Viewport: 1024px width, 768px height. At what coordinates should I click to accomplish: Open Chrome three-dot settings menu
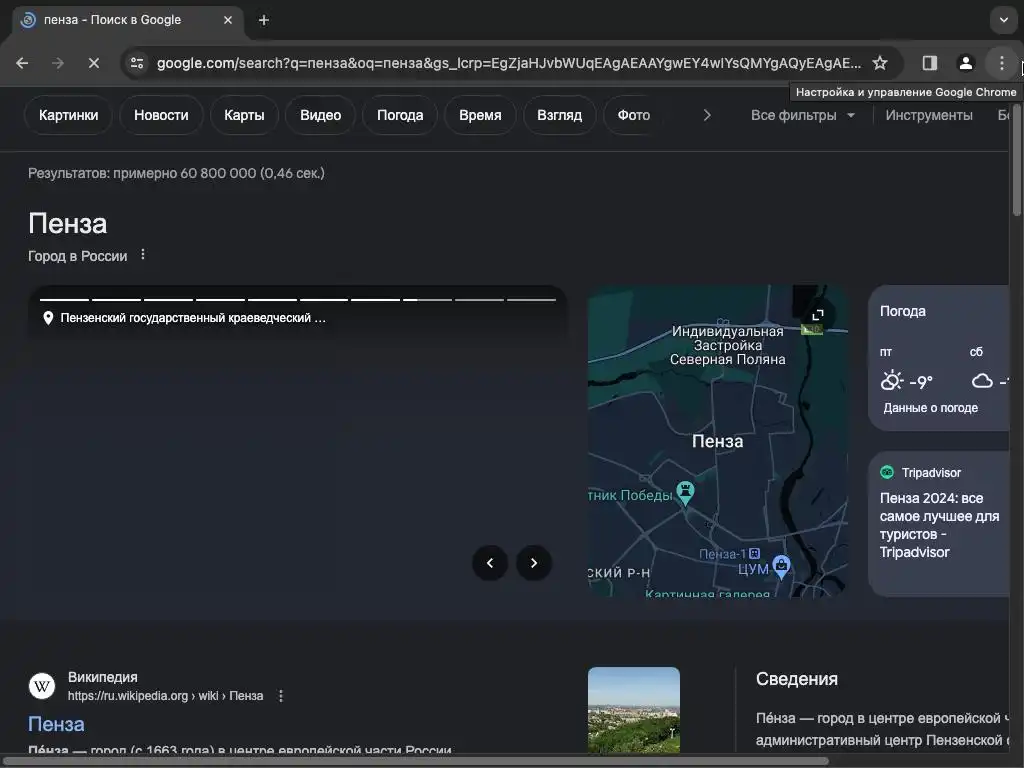coord(1001,63)
